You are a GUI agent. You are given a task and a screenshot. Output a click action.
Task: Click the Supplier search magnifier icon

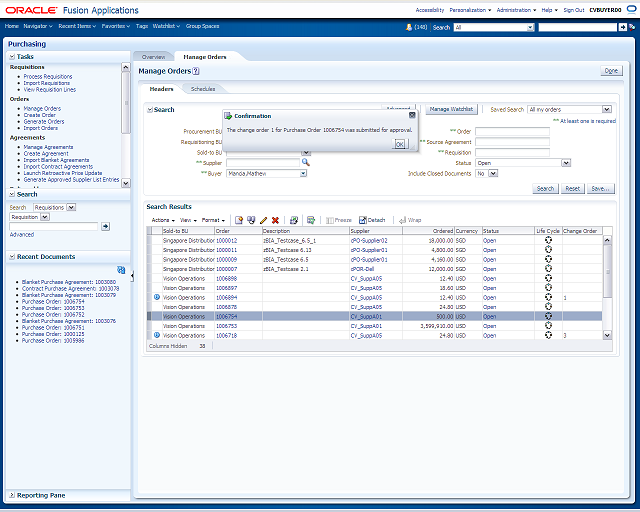pyautogui.click(x=305, y=163)
